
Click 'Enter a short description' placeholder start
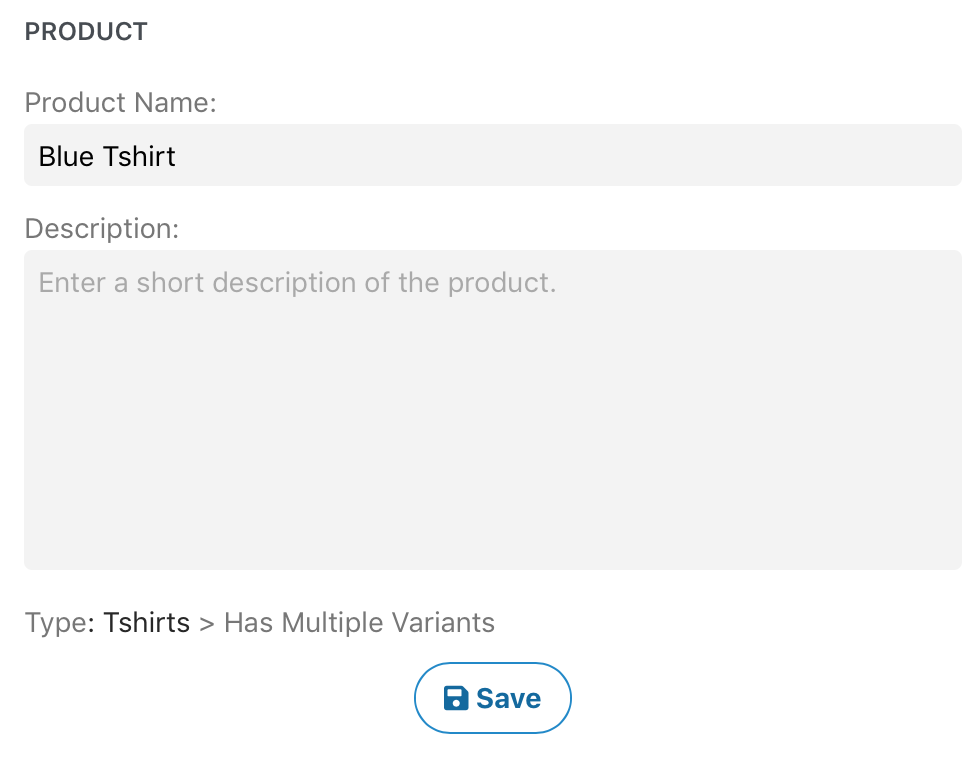coord(70,282)
